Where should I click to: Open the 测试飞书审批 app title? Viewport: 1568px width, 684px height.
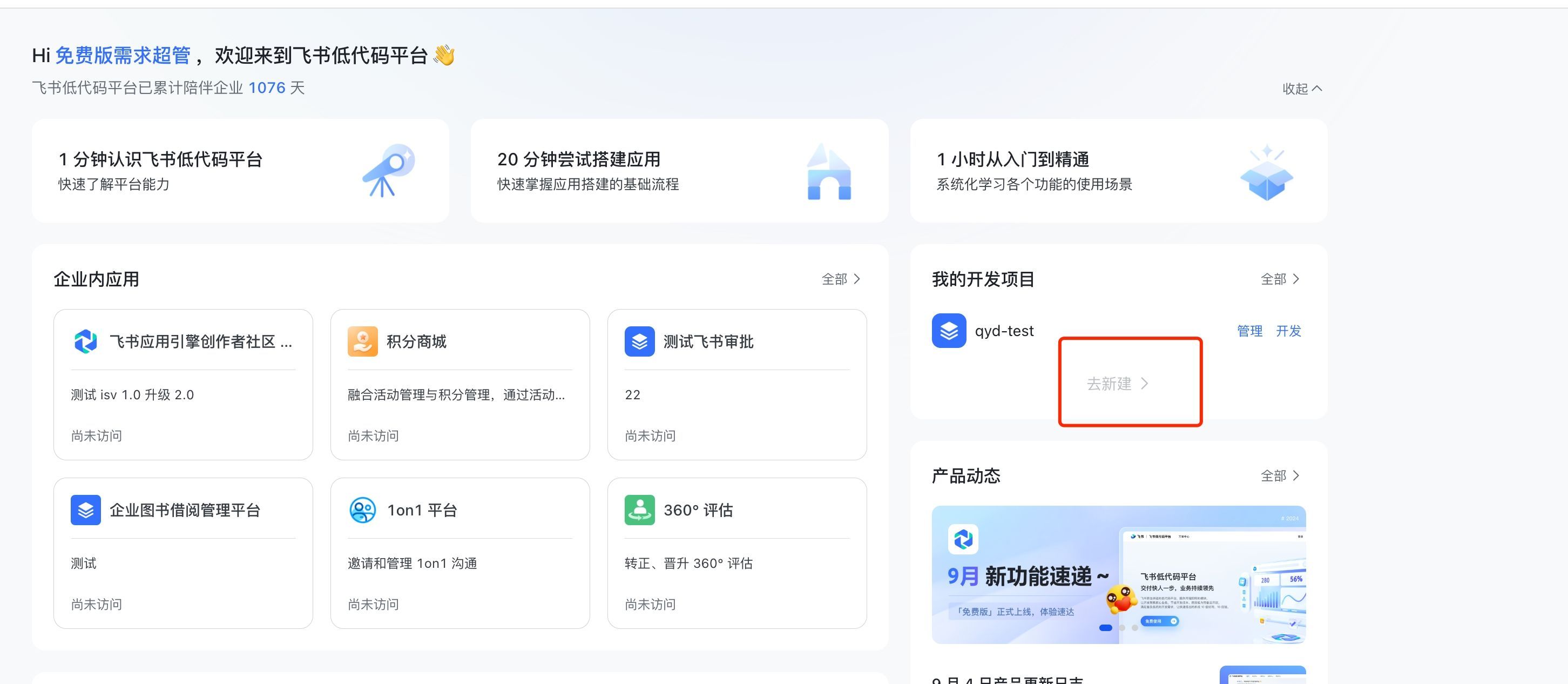tap(708, 341)
